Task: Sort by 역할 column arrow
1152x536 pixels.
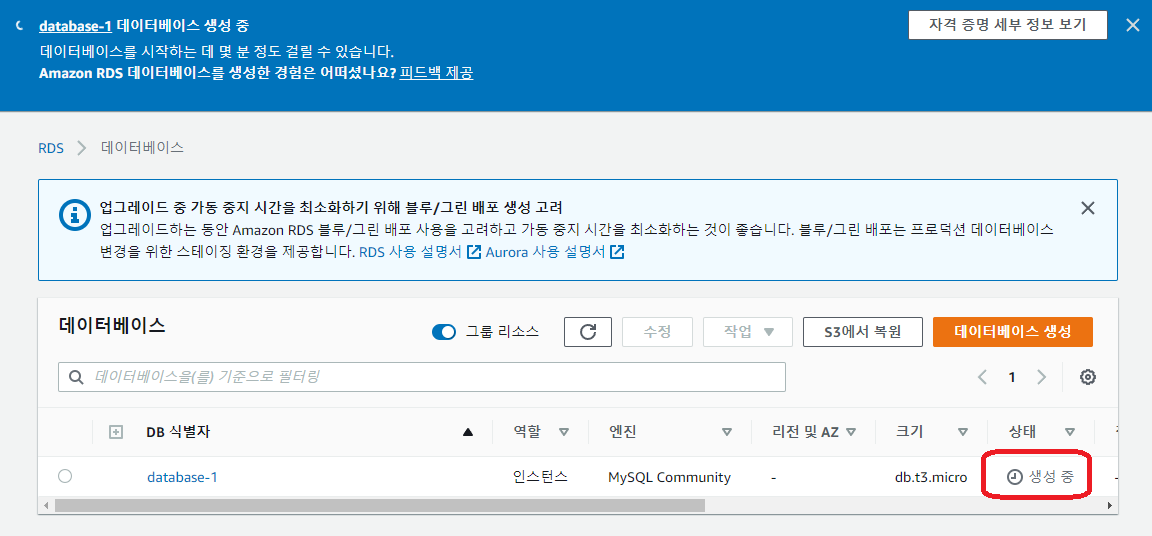Action: [x=564, y=432]
